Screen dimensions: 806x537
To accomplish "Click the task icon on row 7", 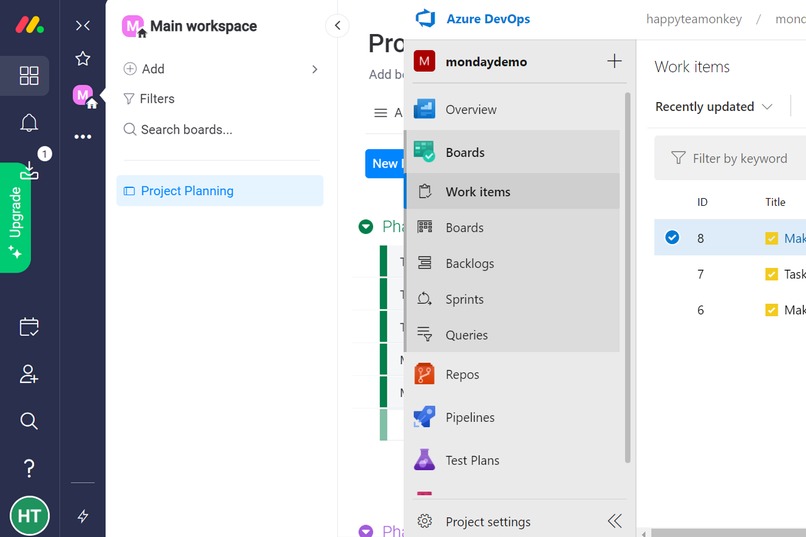I will coord(771,274).
